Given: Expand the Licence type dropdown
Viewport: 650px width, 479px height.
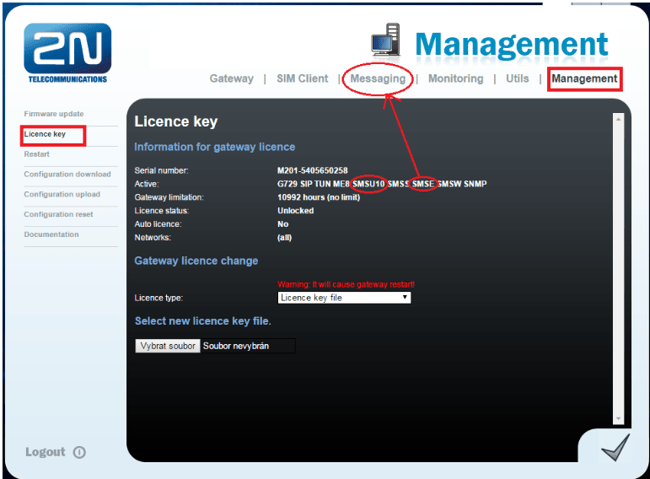Looking at the screenshot, I should pyautogui.click(x=344, y=298).
